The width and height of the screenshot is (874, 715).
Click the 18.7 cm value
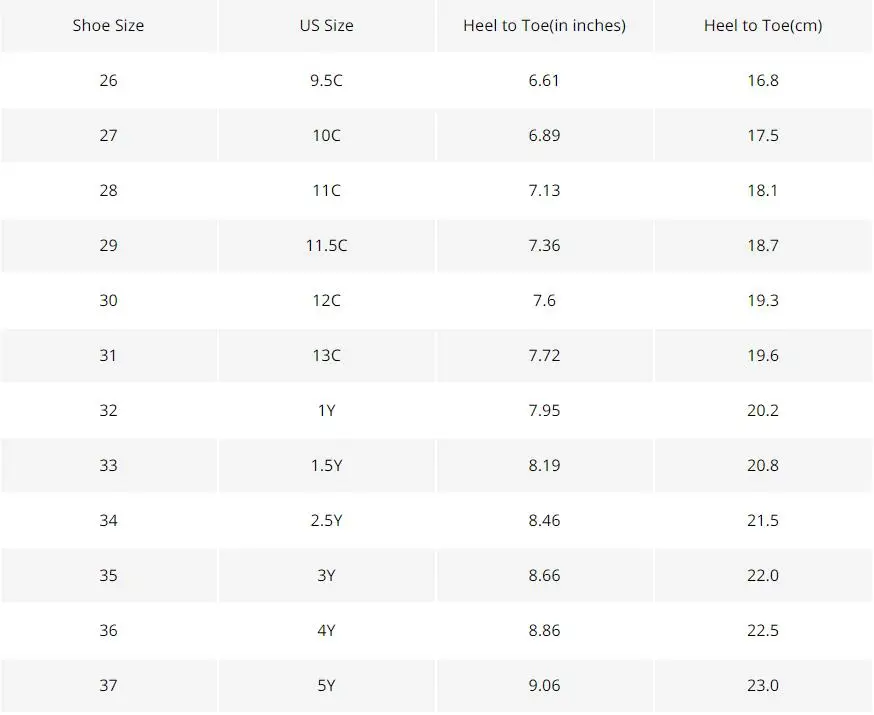763,245
